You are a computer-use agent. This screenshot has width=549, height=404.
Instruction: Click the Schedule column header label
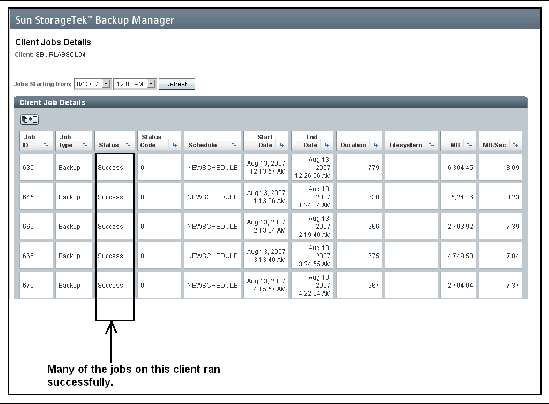tap(203, 145)
